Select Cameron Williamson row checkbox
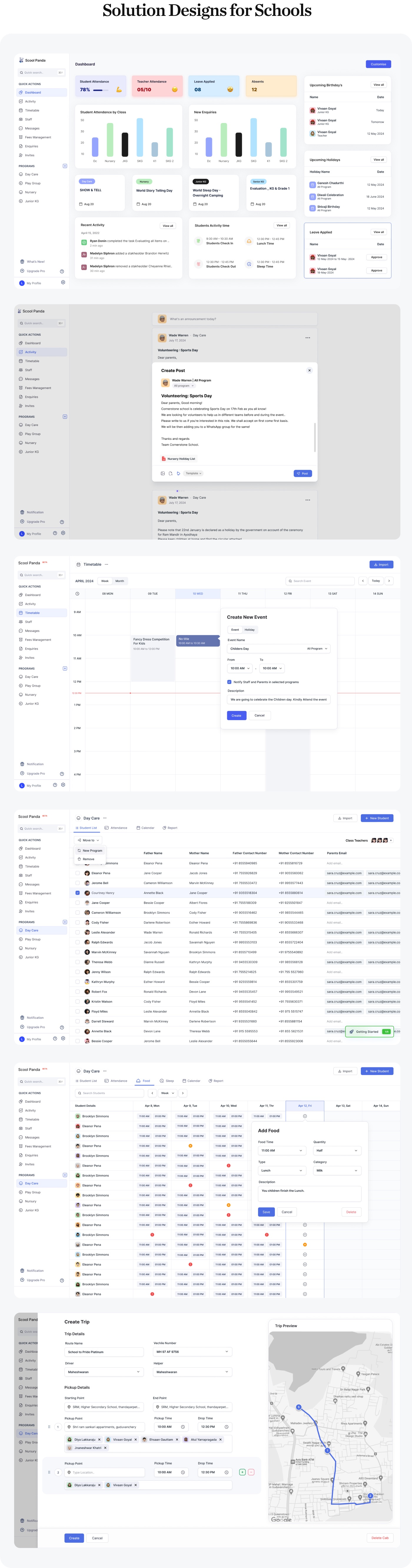 (77, 913)
